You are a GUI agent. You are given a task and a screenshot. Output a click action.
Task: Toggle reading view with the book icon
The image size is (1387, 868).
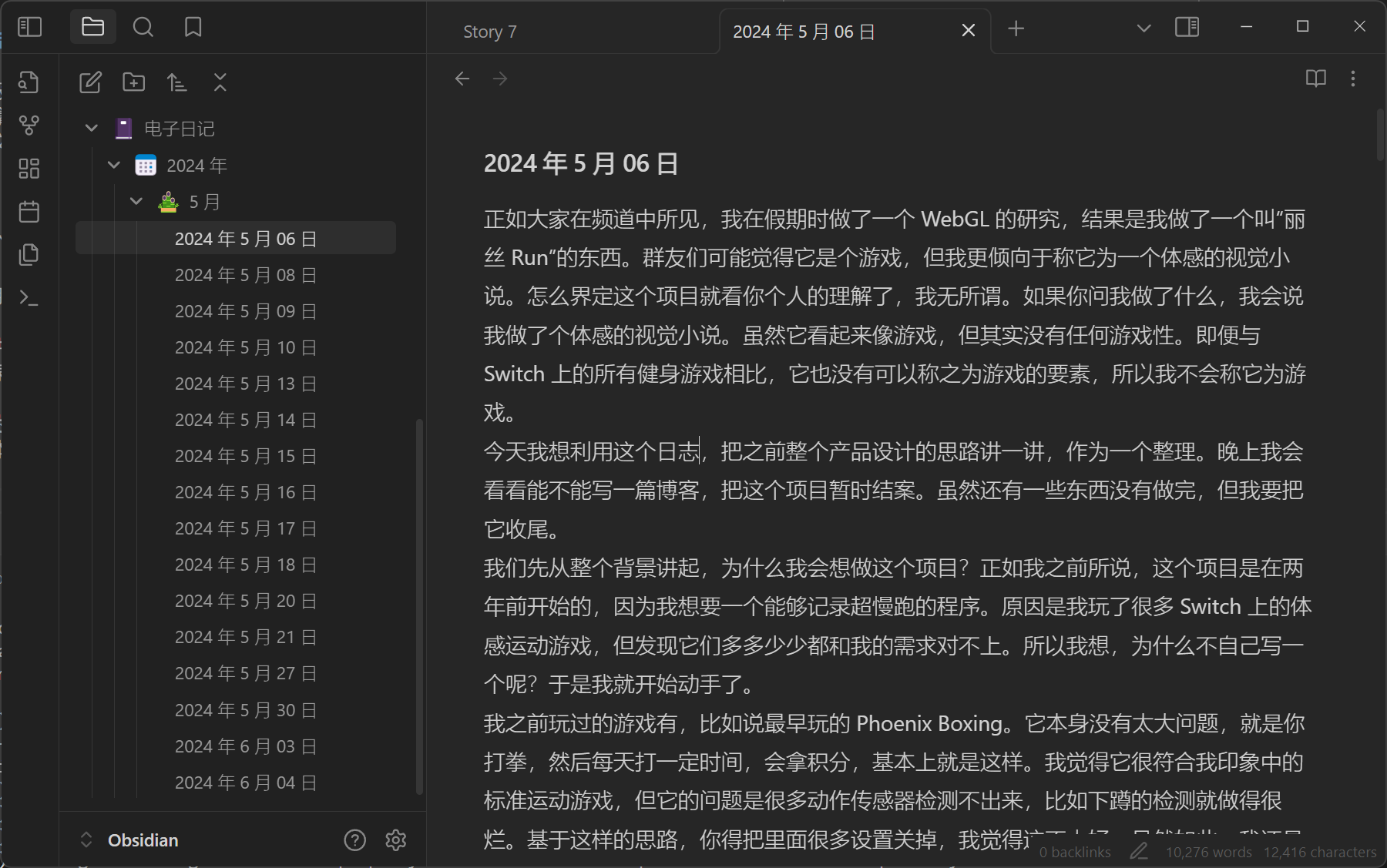point(1315,78)
